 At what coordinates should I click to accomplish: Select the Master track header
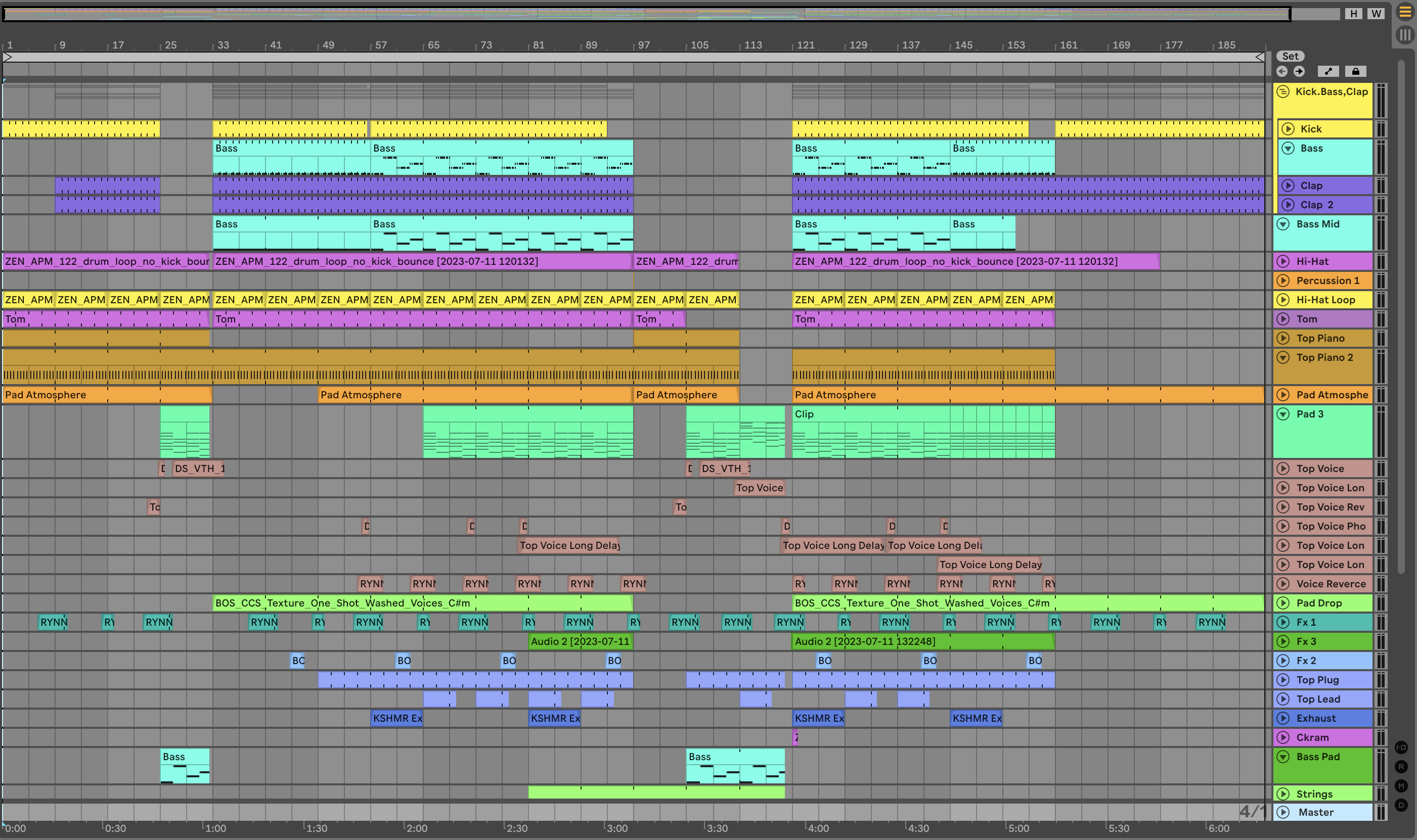coord(1316,812)
